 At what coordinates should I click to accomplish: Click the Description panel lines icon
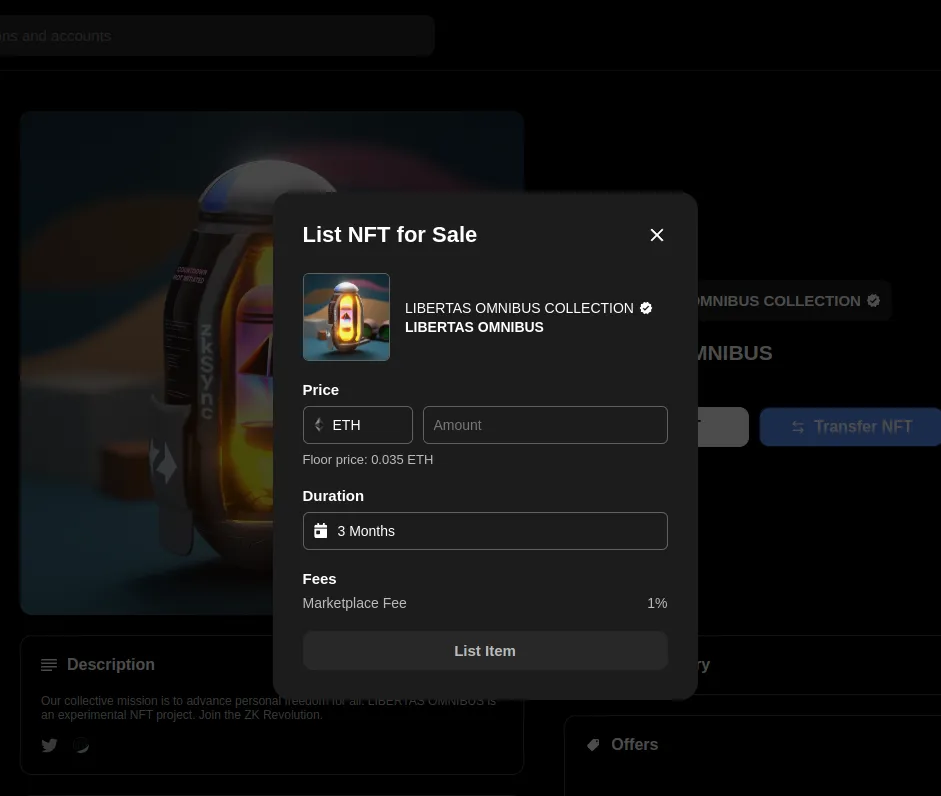pos(49,665)
